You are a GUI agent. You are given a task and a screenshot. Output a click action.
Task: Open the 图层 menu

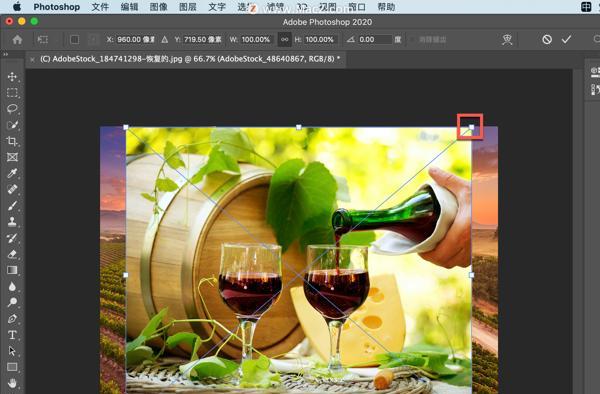(188, 7)
